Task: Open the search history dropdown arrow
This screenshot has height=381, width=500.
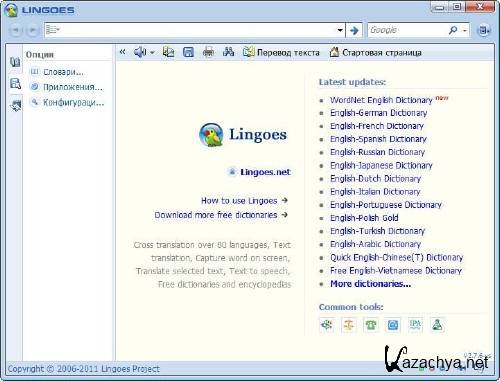Action: [x=340, y=30]
